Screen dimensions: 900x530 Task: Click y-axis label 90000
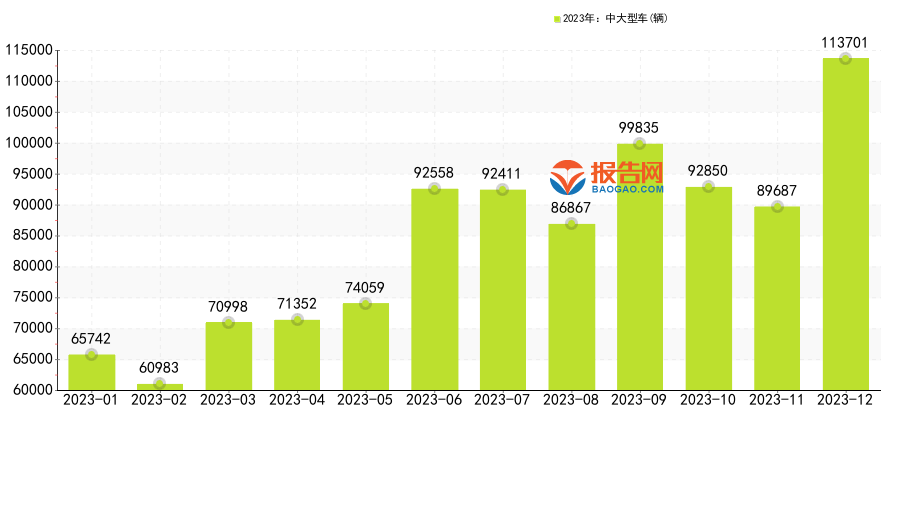pos(33,205)
